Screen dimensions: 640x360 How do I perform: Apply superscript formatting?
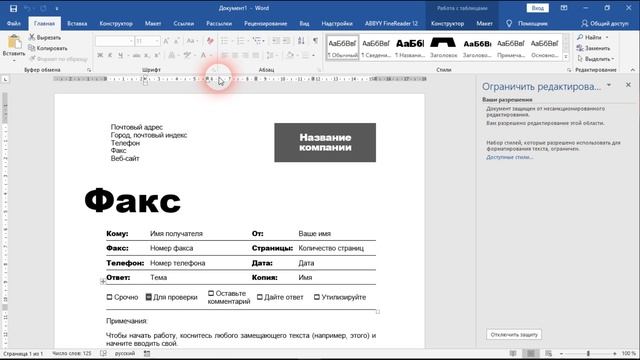coord(157,55)
